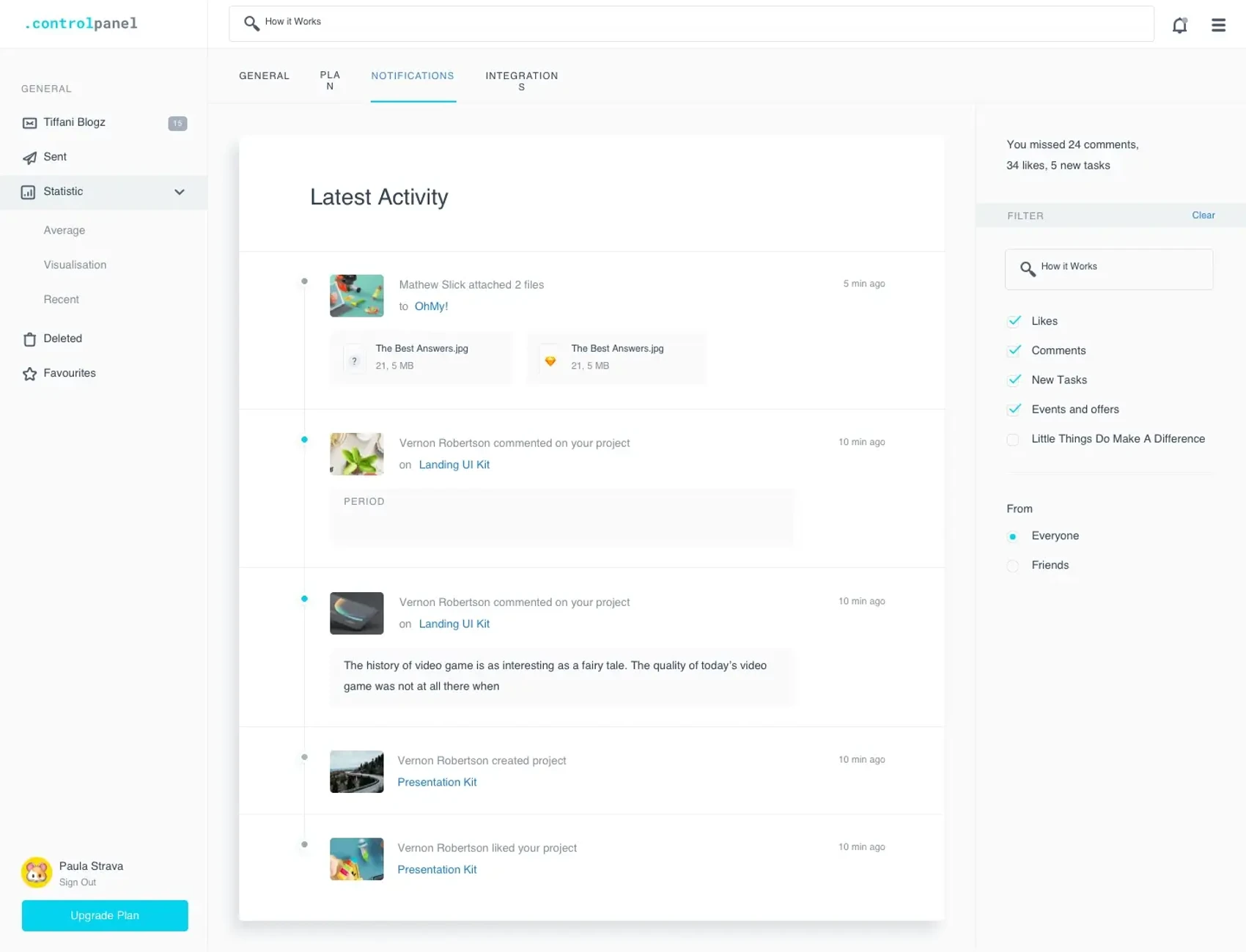Switch to the General tab
The image size is (1246, 952).
click(264, 76)
